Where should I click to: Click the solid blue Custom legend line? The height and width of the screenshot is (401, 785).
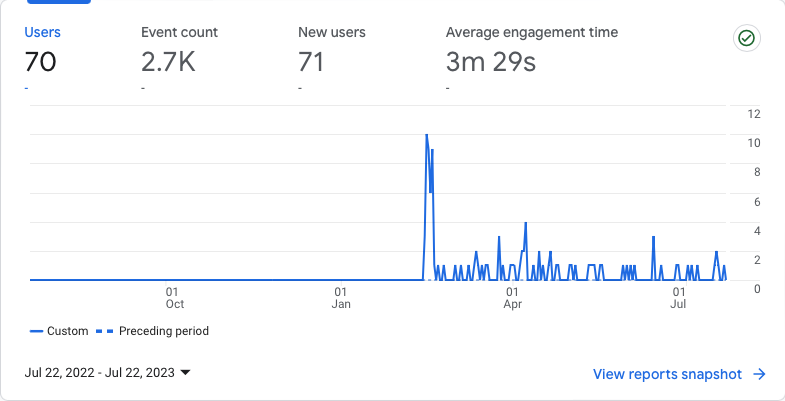coord(37,331)
